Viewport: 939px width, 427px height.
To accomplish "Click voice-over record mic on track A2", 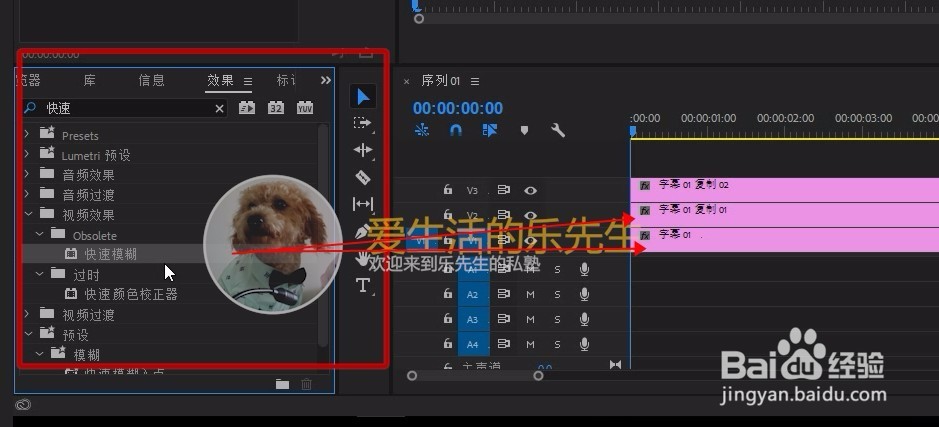I will coord(584,294).
